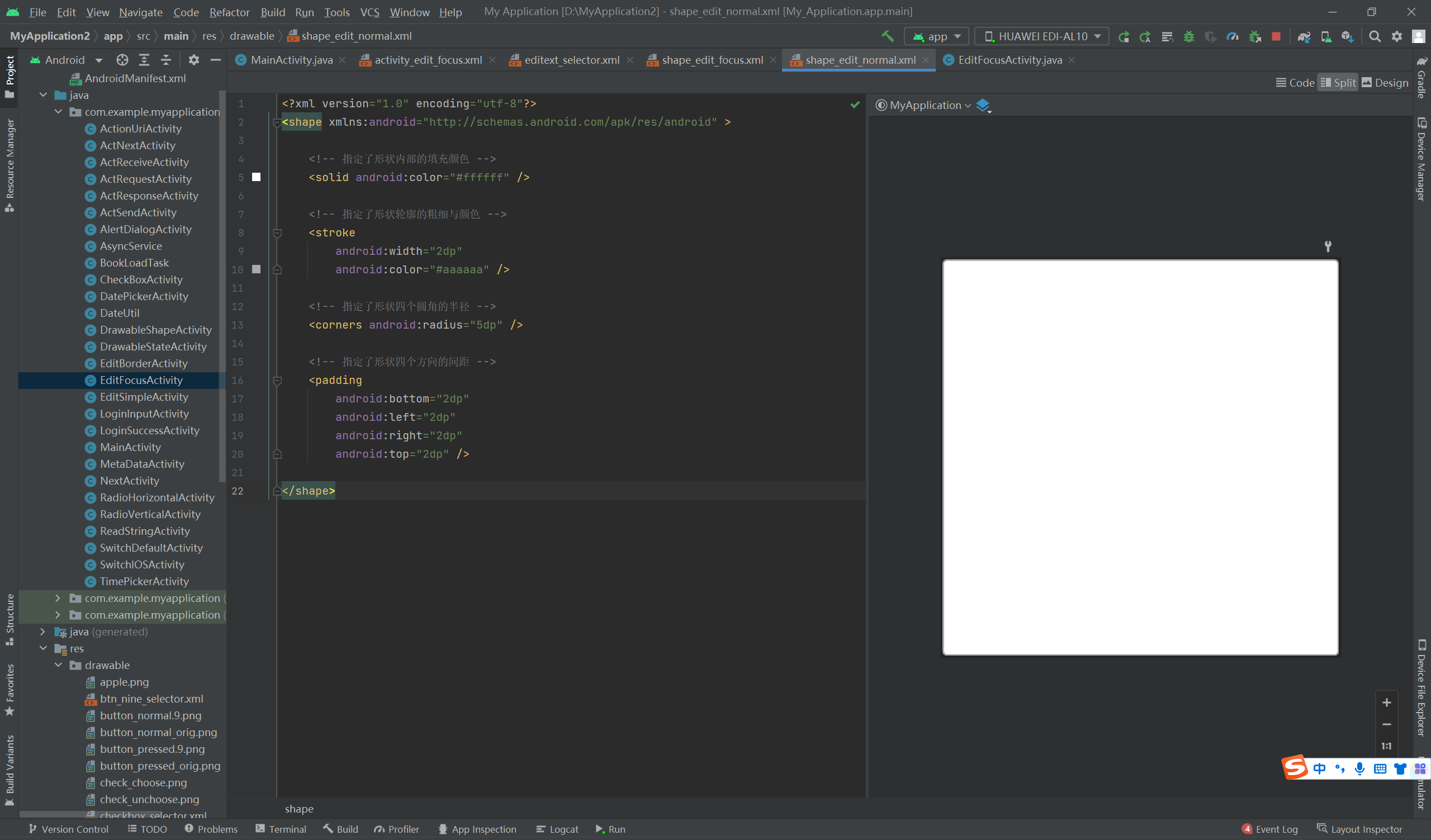Click Sync Project with Gradle Files elephant icon
Image resolution: width=1431 pixels, height=840 pixels.
[1304, 36]
